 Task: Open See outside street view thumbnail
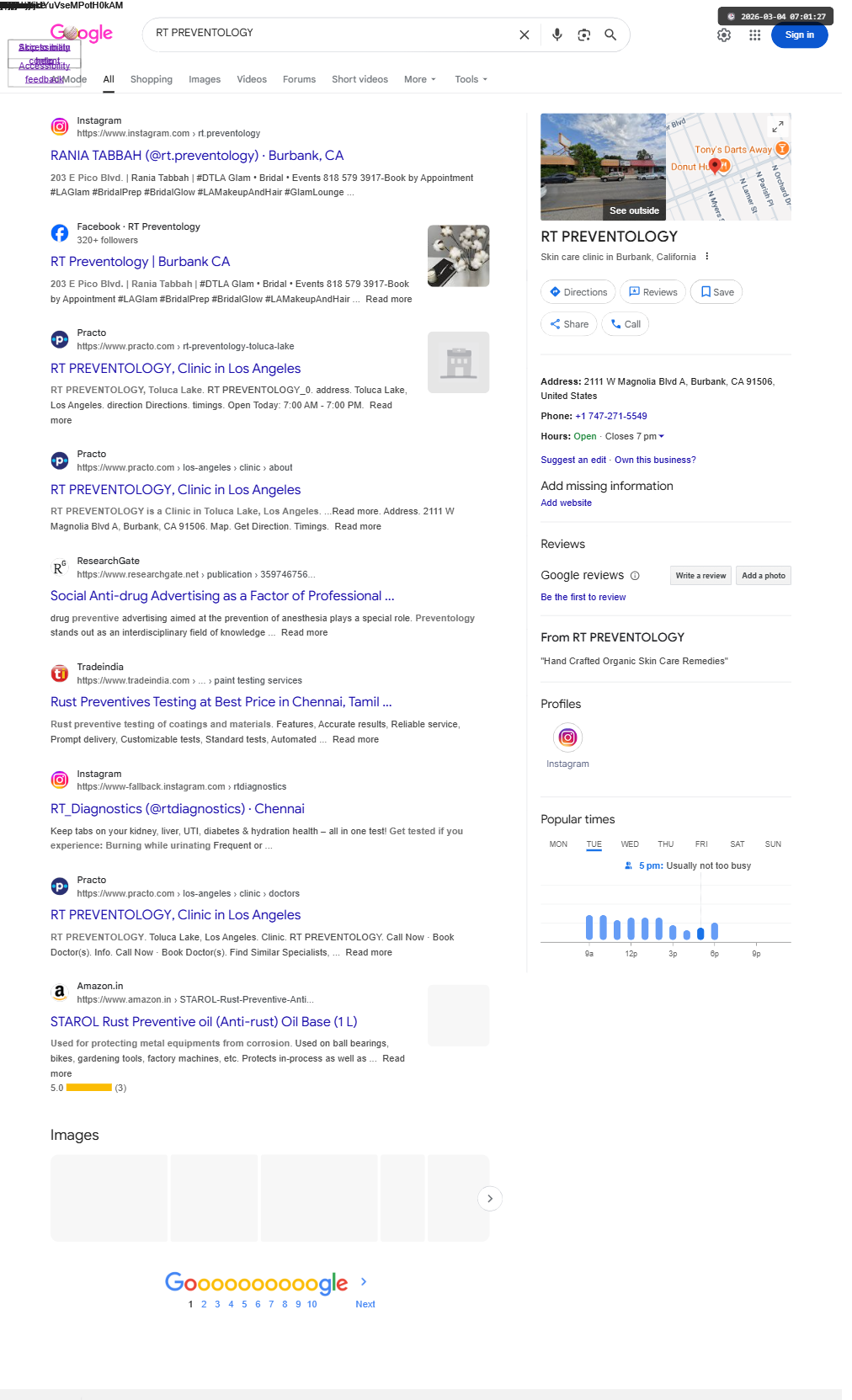[x=603, y=167]
